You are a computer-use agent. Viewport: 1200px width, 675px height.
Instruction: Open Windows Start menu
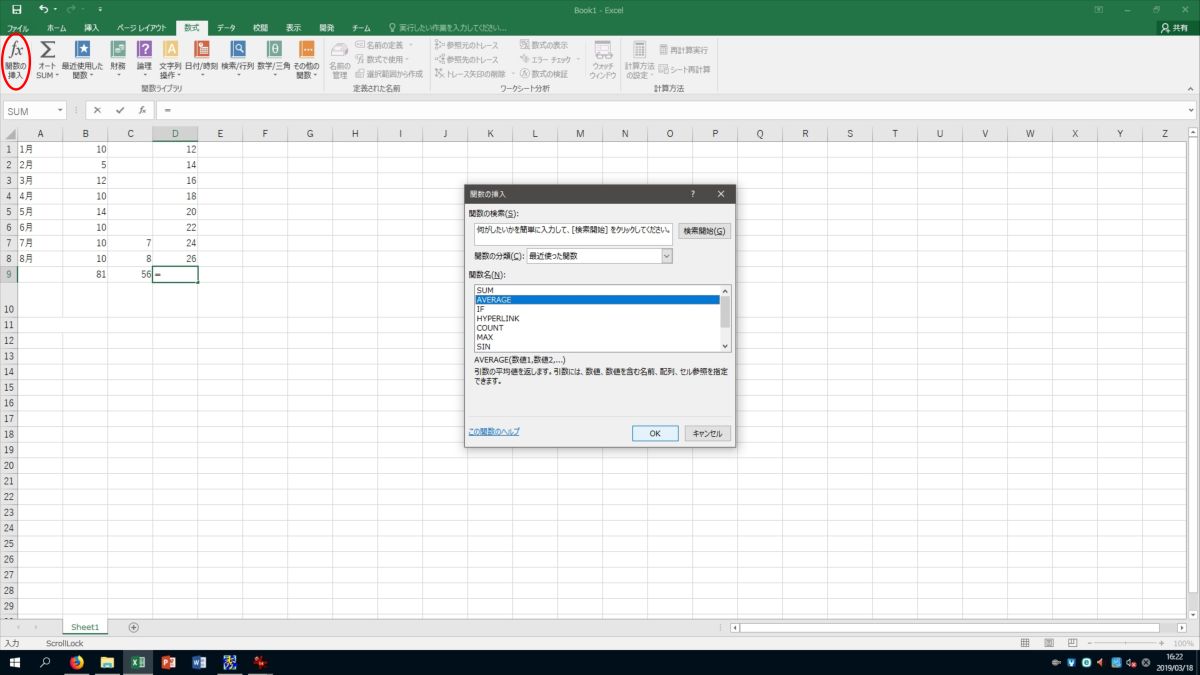[x=15, y=662]
